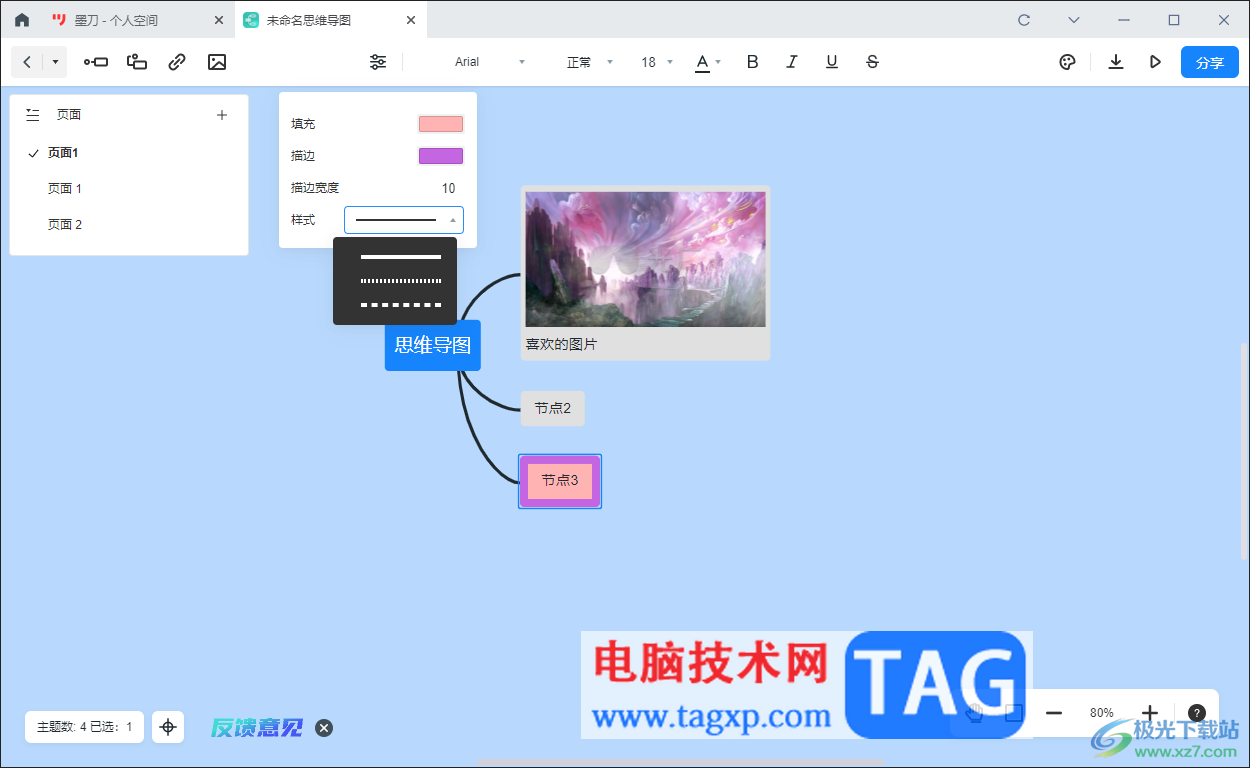Zoom out with the minus button
This screenshot has height=768, width=1250.
pyautogui.click(x=1053, y=713)
